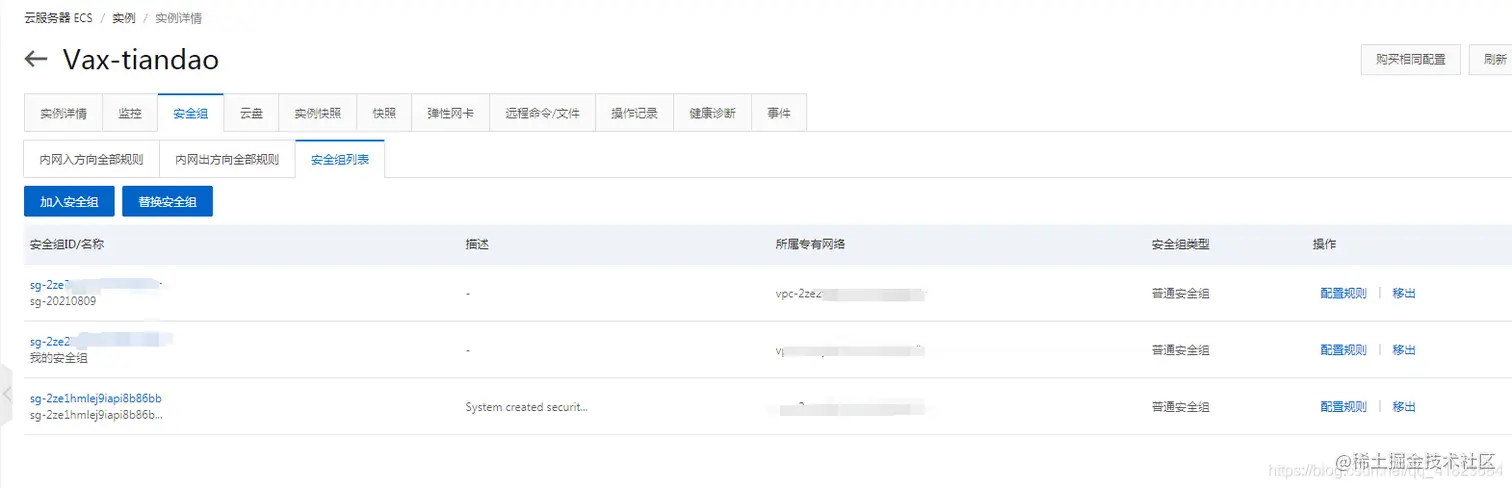Click 加入安全组 button
Screen dimensions: 1512x488
click(69, 201)
